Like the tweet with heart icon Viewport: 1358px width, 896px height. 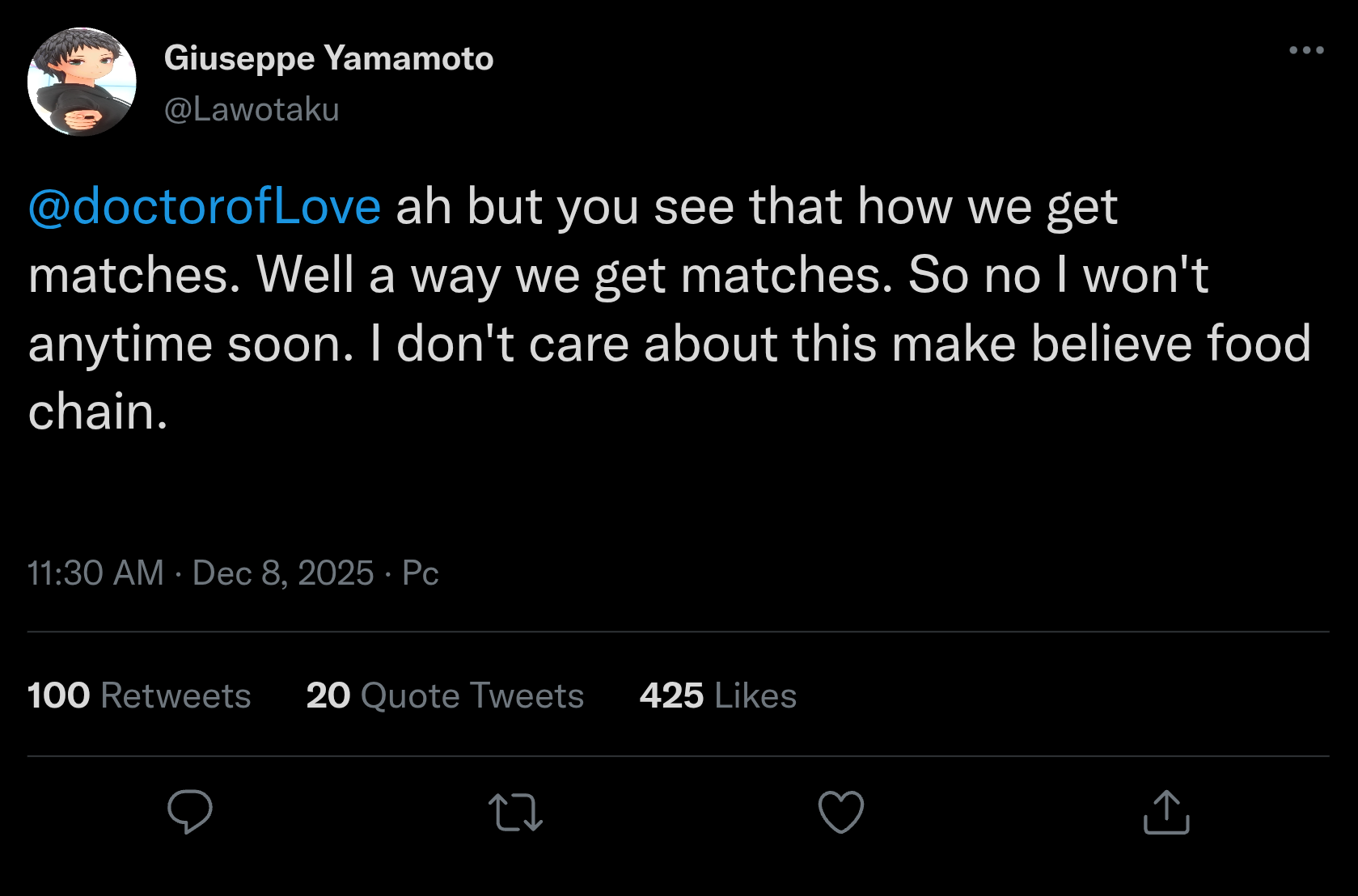tap(841, 812)
